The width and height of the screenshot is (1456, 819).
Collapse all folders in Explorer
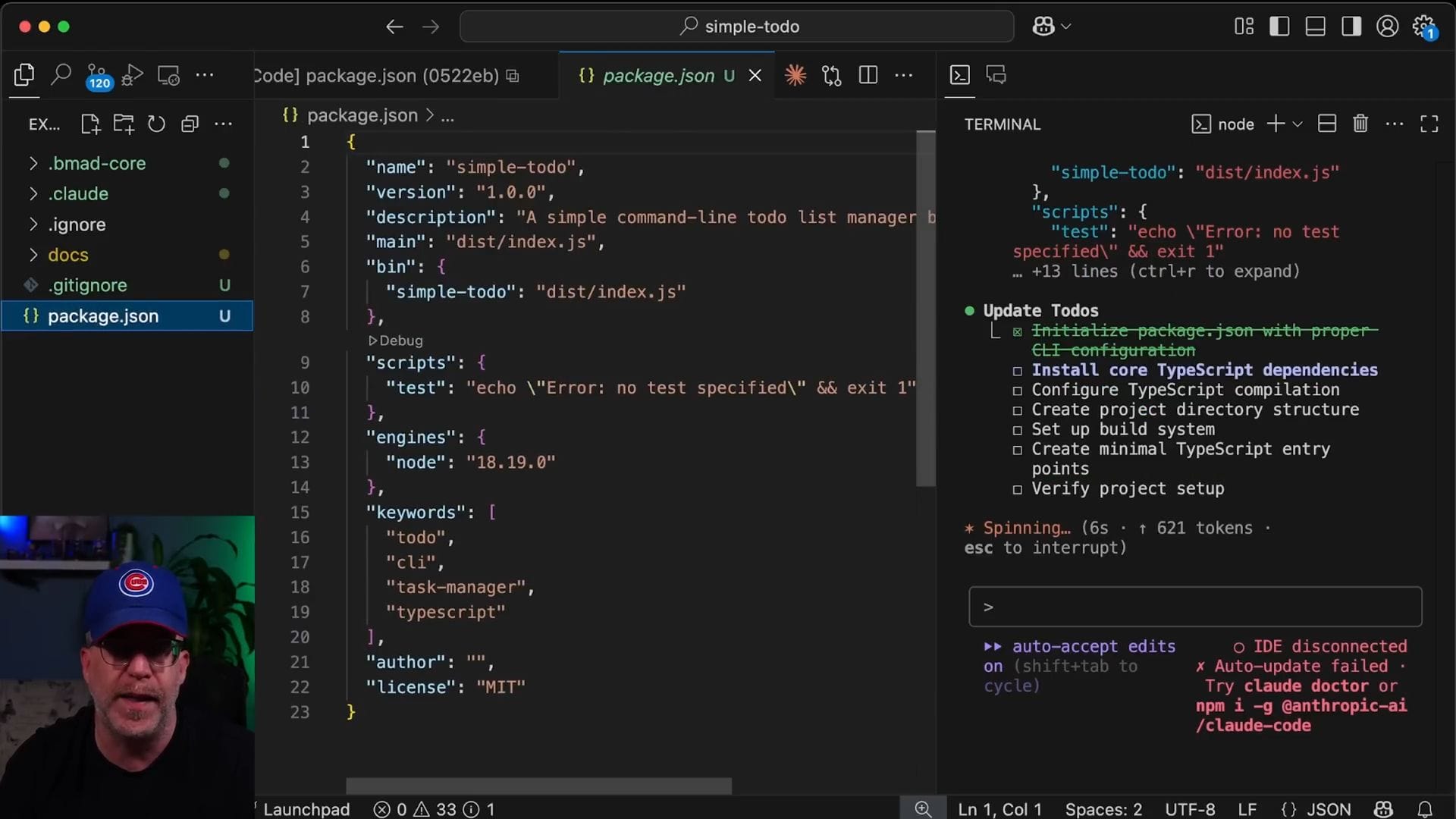190,124
